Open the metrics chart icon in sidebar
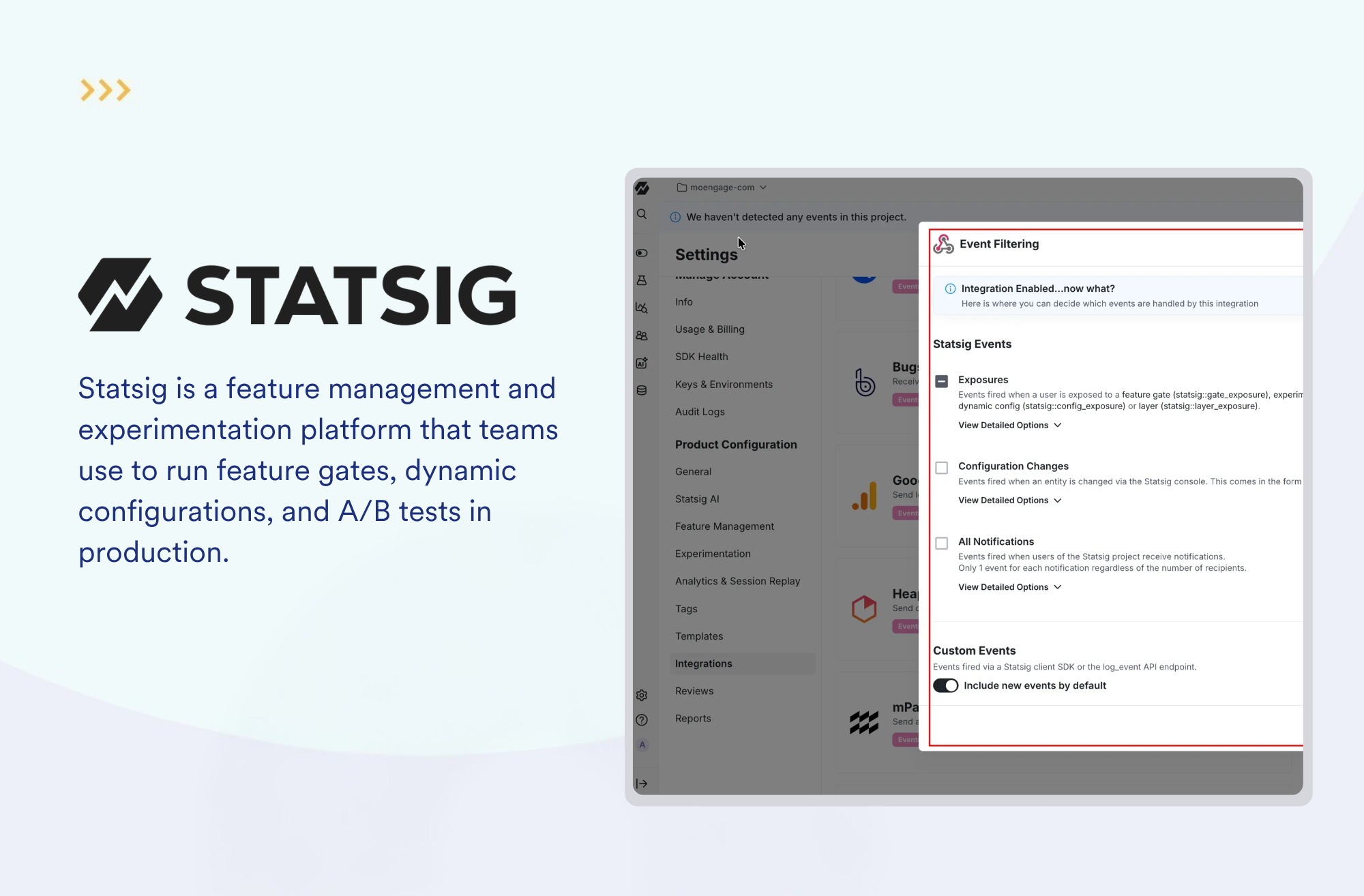The height and width of the screenshot is (896, 1364). point(642,308)
